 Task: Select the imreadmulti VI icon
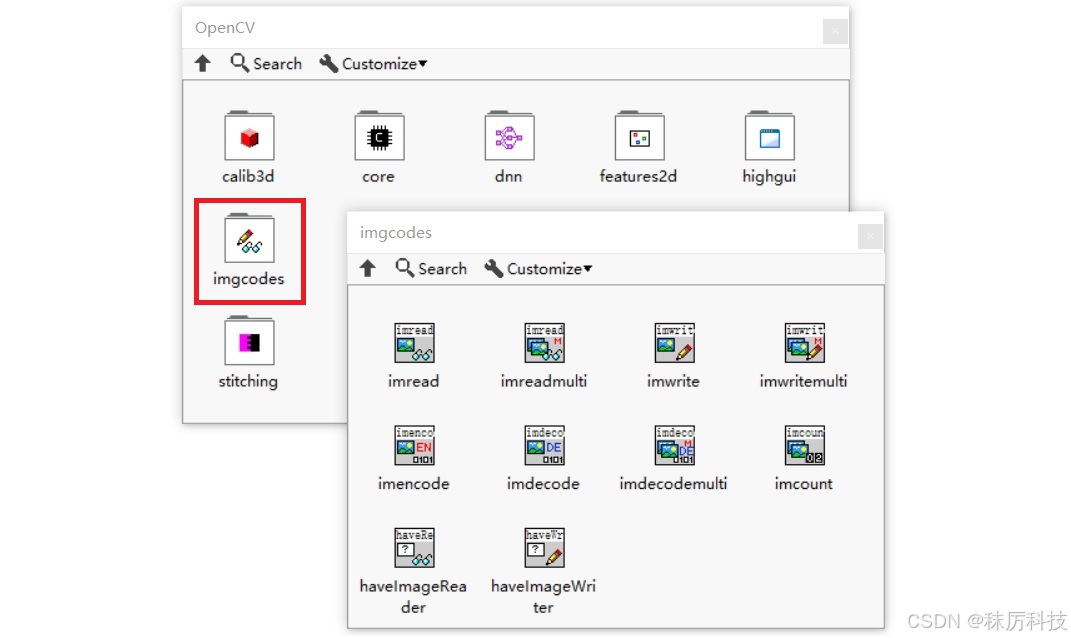[x=544, y=342]
